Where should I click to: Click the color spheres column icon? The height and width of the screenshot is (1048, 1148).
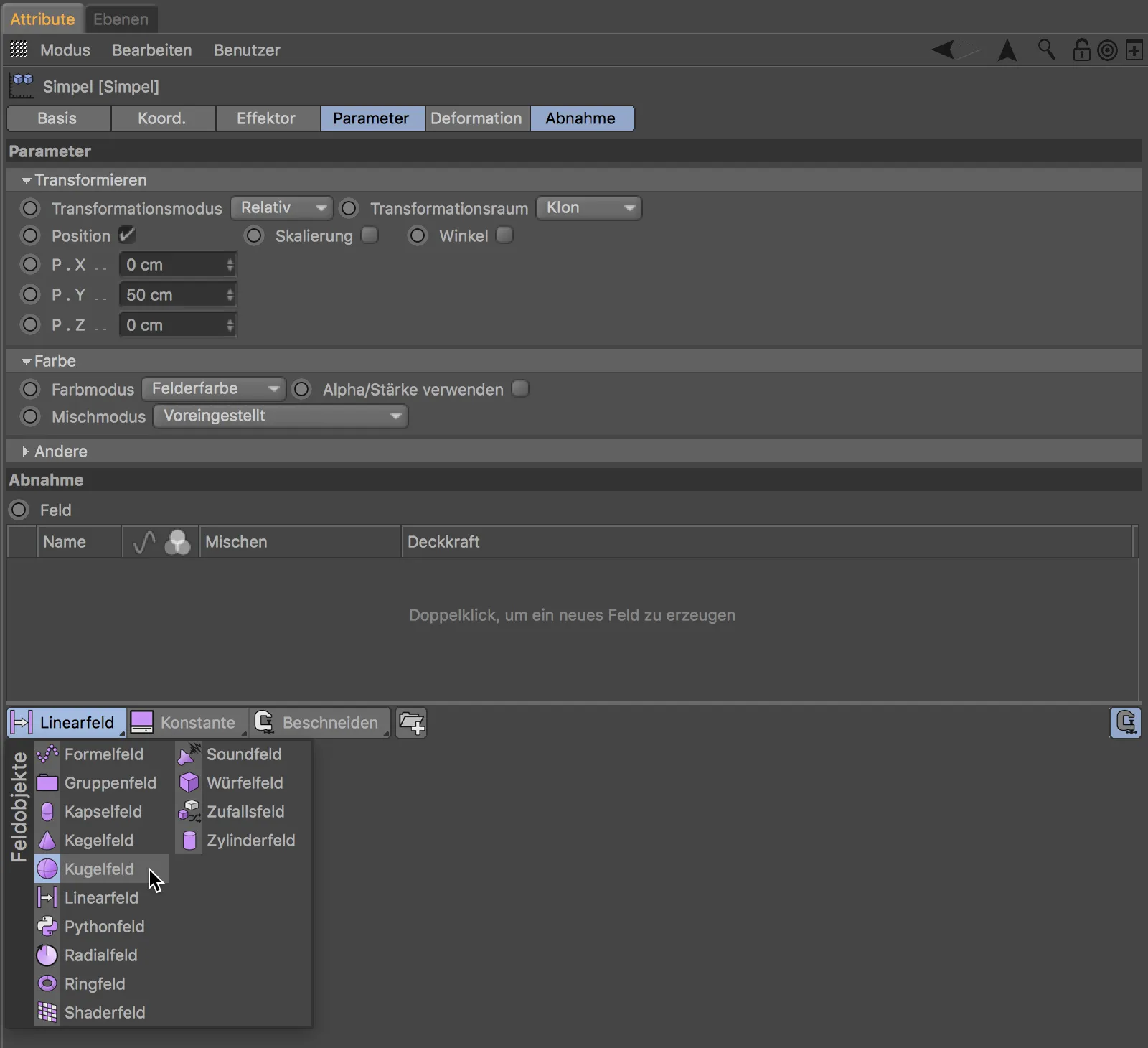click(x=177, y=542)
